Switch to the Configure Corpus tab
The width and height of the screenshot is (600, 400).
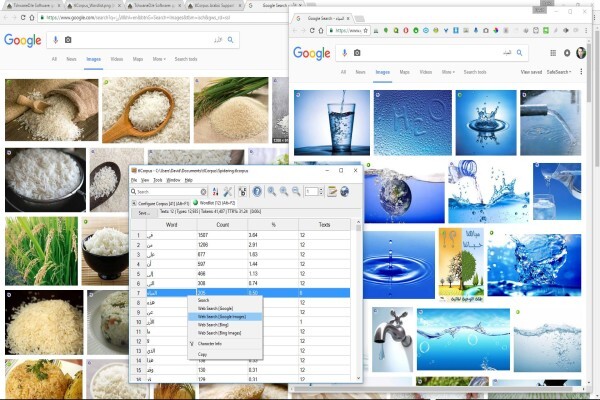[x=161, y=203]
